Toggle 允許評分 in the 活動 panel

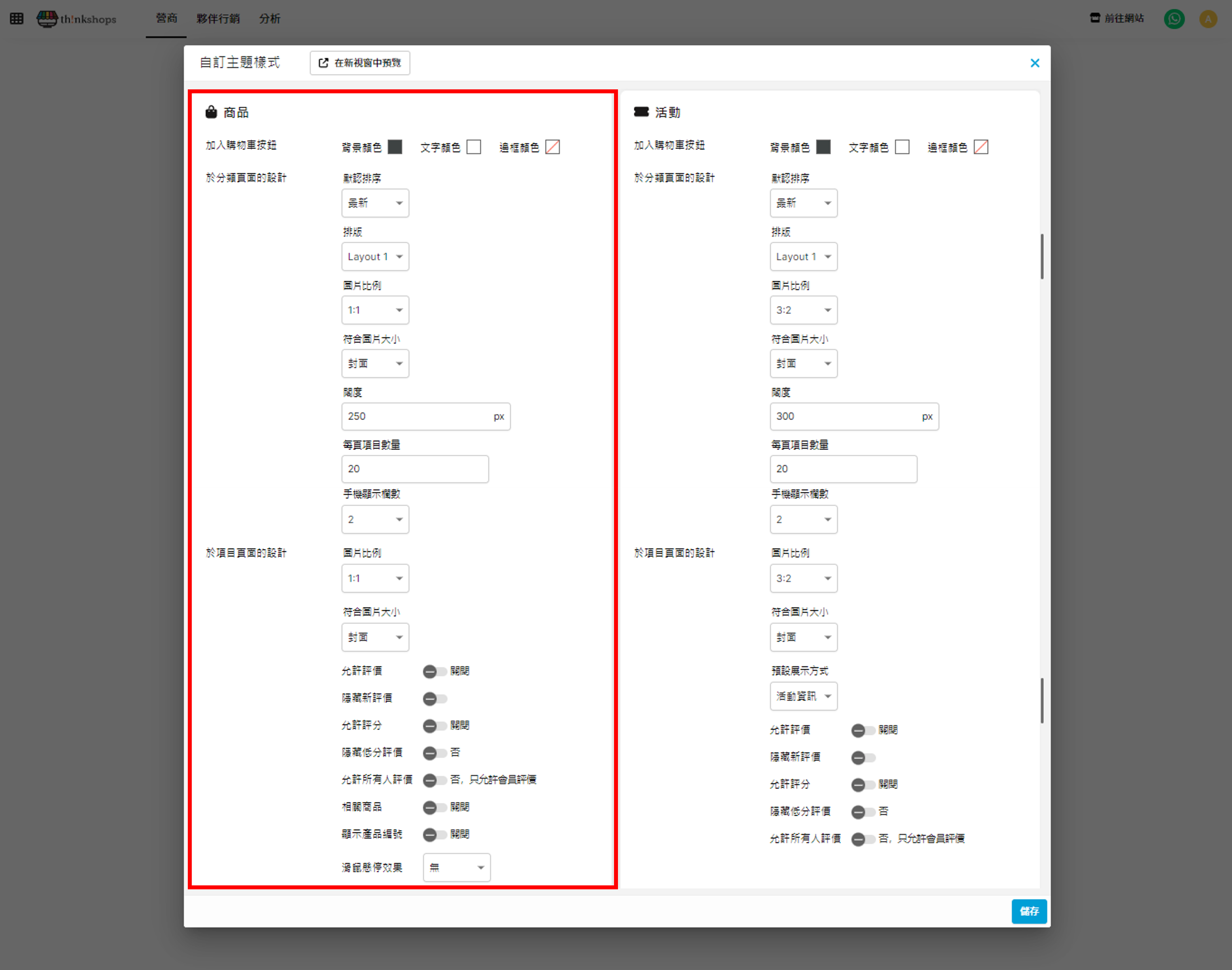point(862,784)
